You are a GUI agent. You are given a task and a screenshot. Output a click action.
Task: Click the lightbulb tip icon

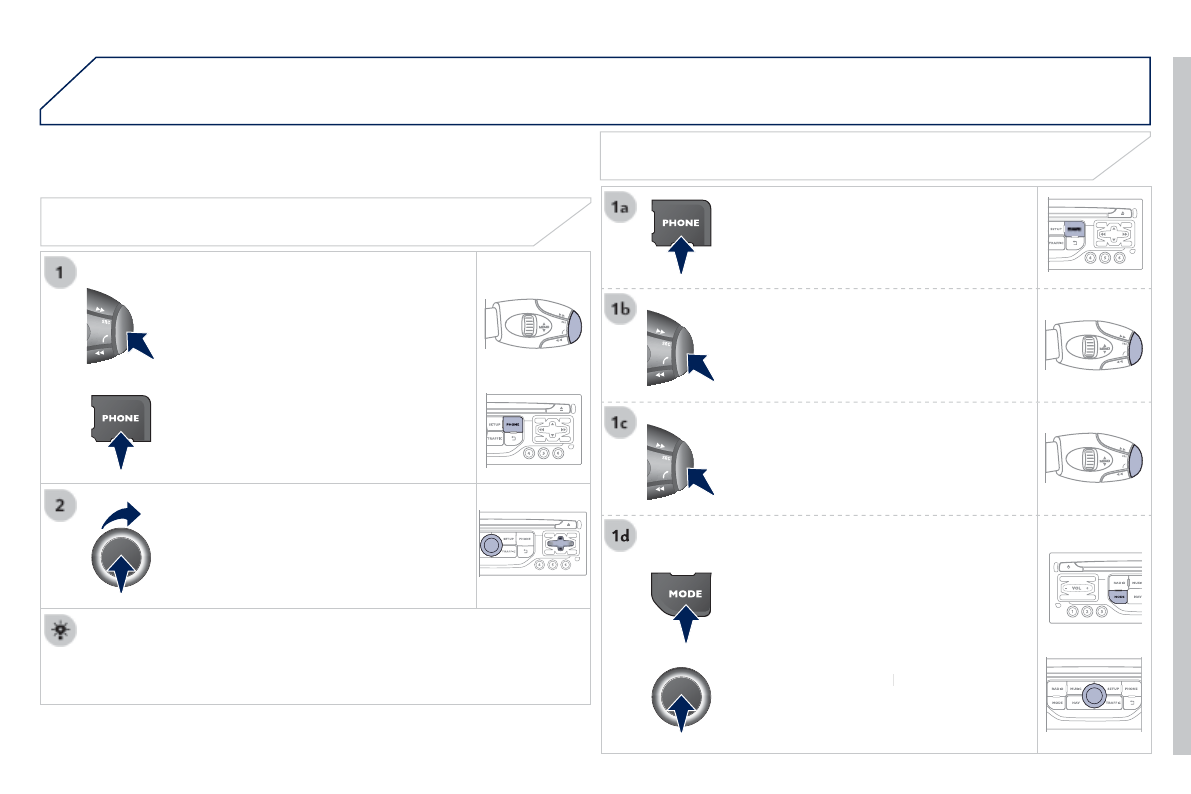click(60, 630)
